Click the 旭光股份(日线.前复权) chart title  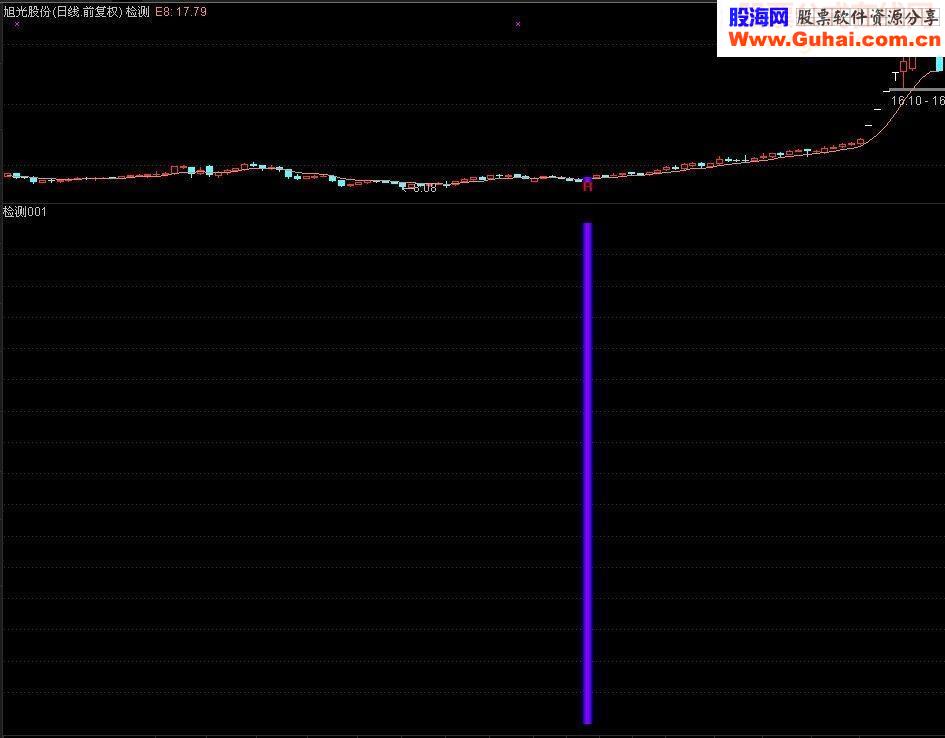(63, 11)
